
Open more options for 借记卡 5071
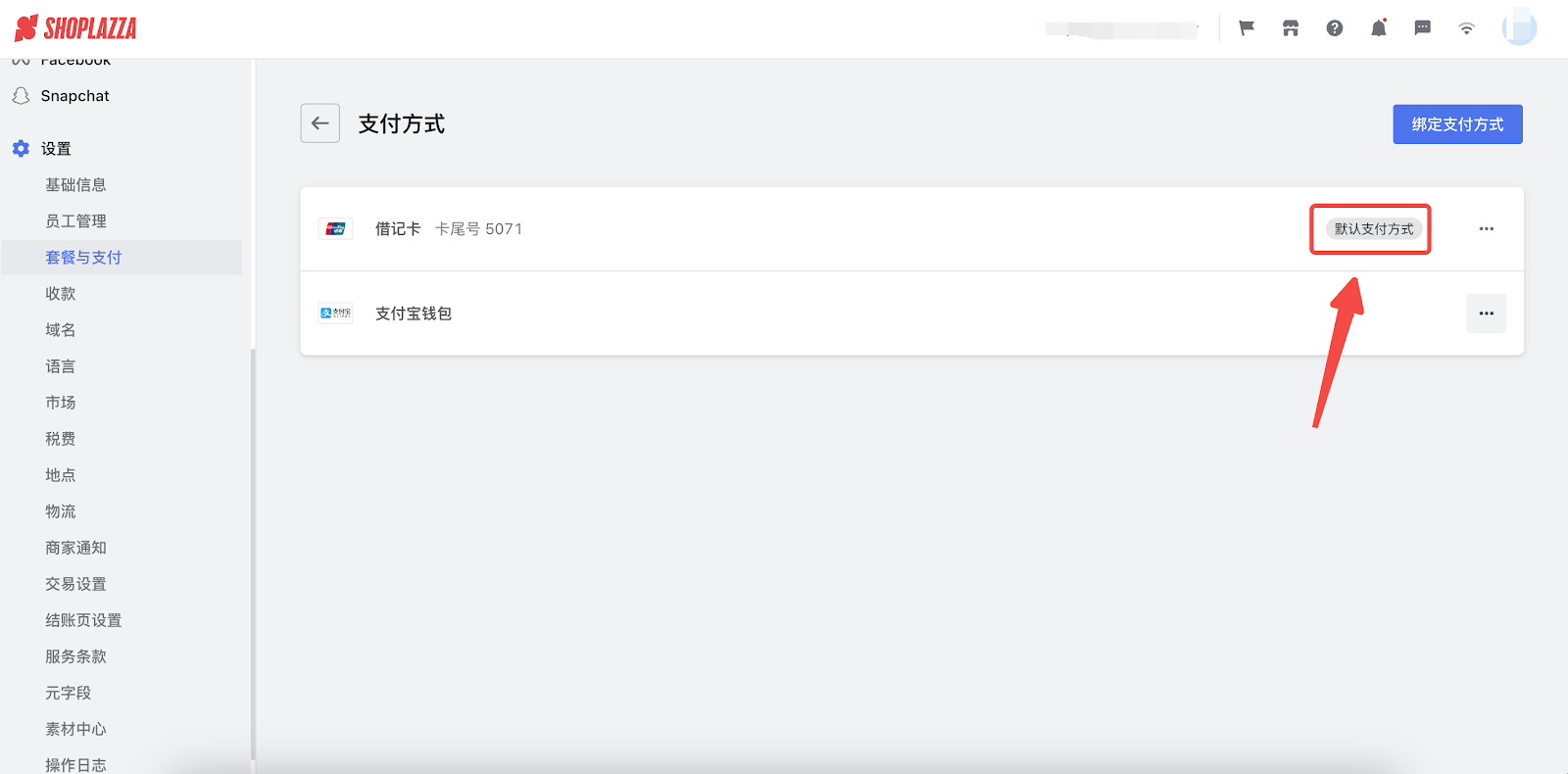point(1487,228)
